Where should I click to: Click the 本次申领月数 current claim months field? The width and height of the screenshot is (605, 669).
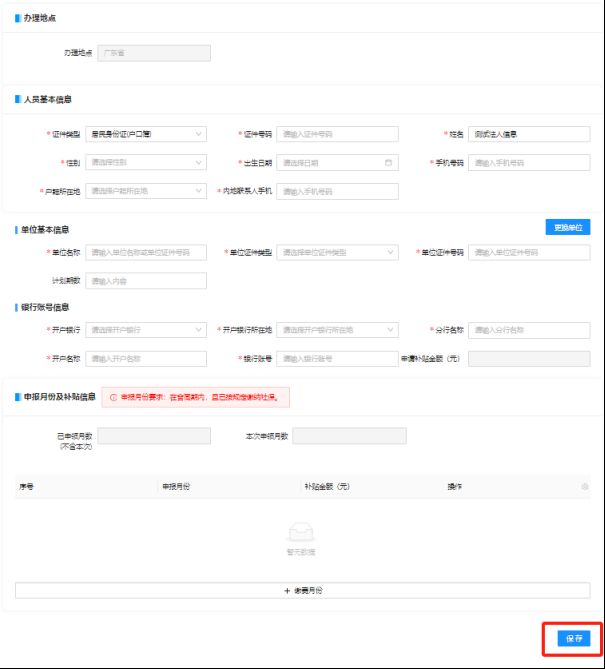[x=349, y=436]
